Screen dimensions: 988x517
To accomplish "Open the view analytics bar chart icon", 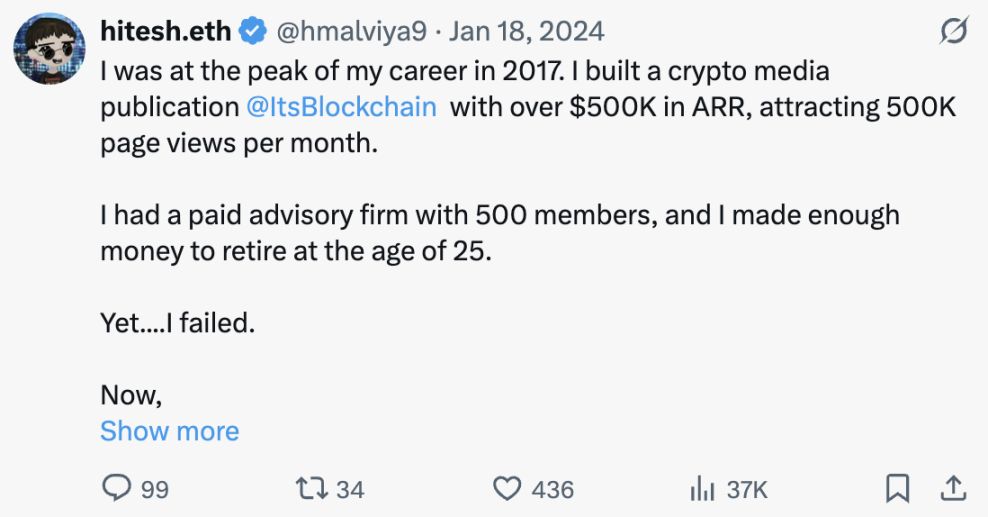I will coord(703,488).
